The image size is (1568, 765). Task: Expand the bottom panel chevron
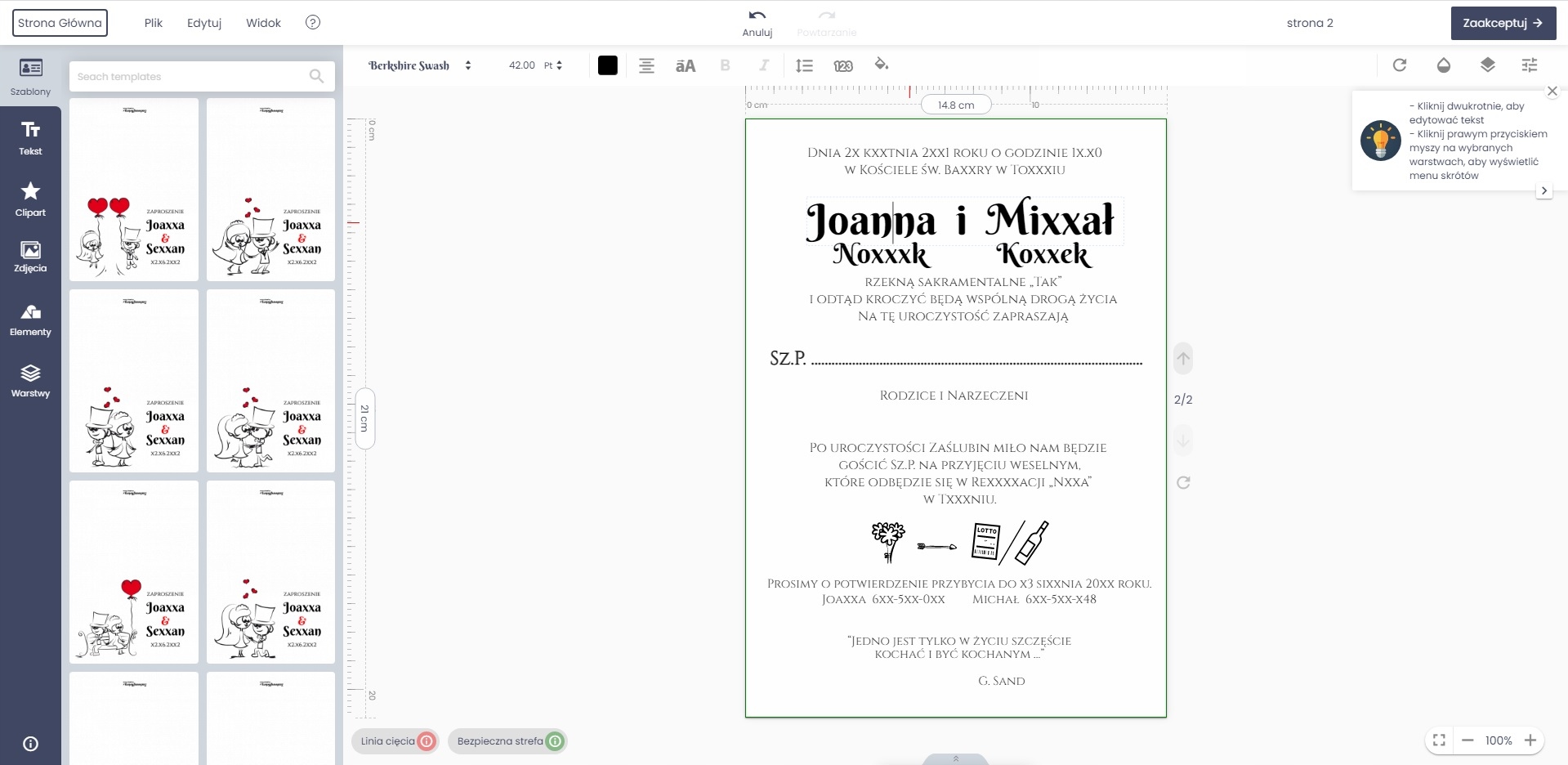click(955, 759)
